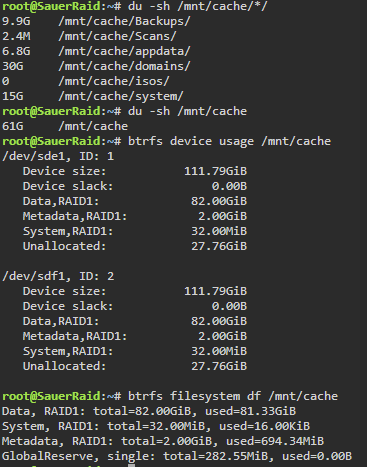Select the /mnt/cache/Scans/ path text
Screen dimensions: 367x467
(117, 36)
